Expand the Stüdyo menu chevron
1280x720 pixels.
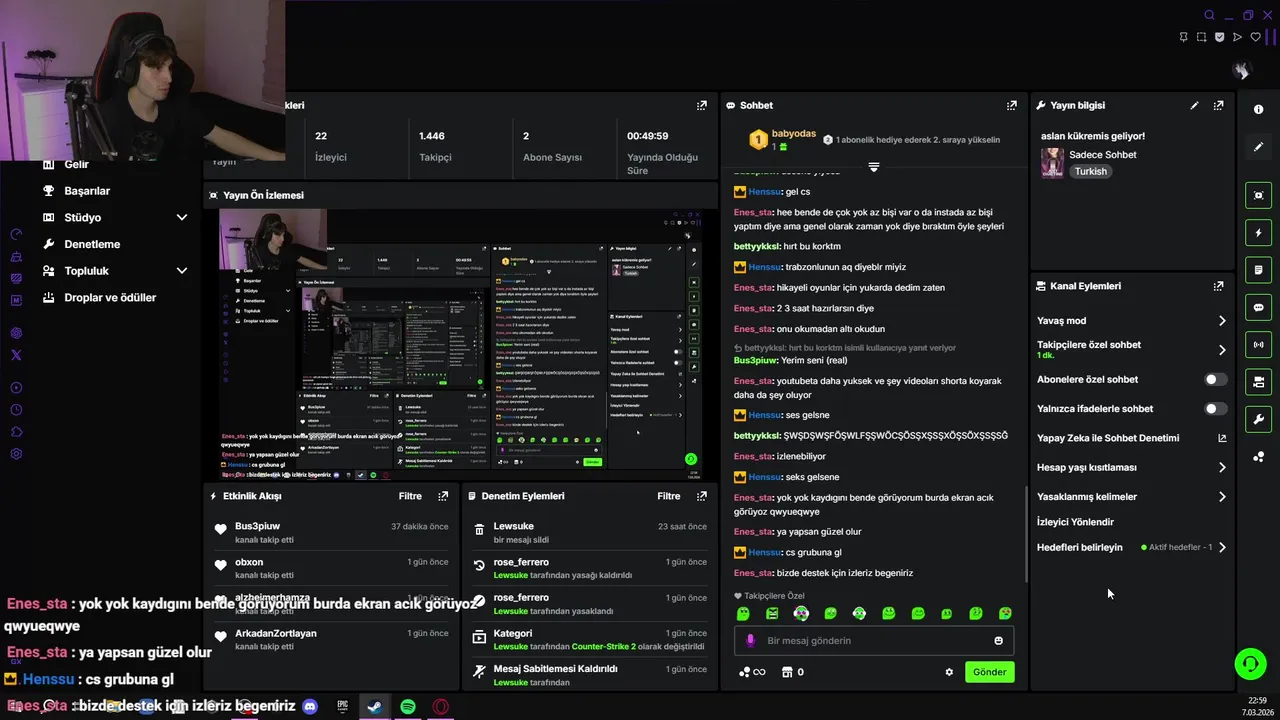pyautogui.click(x=182, y=217)
